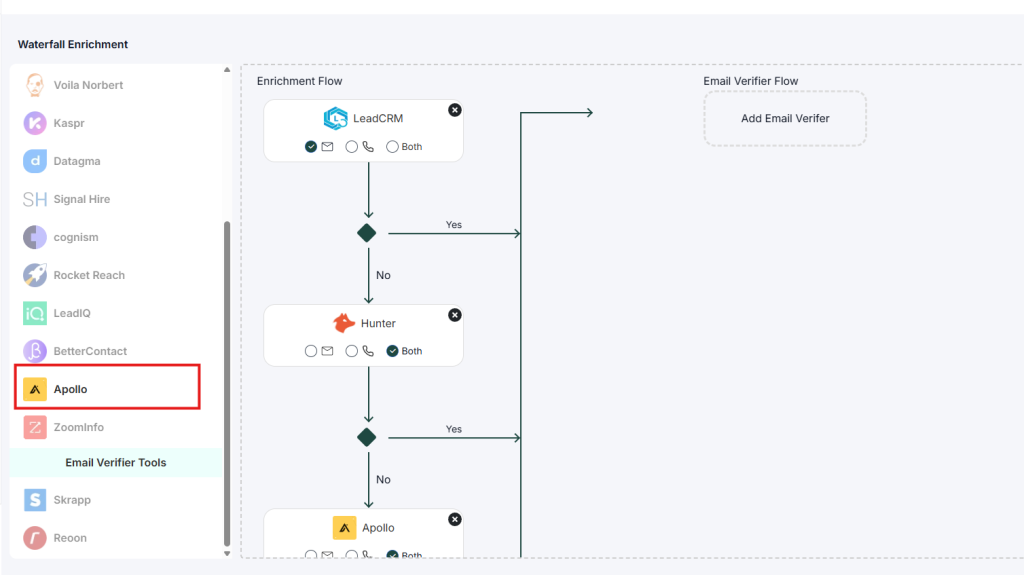Click the provider list scrollbar thumb
Image resolution: width=1024 pixels, height=575 pixels.
click(x=227, y=384)
